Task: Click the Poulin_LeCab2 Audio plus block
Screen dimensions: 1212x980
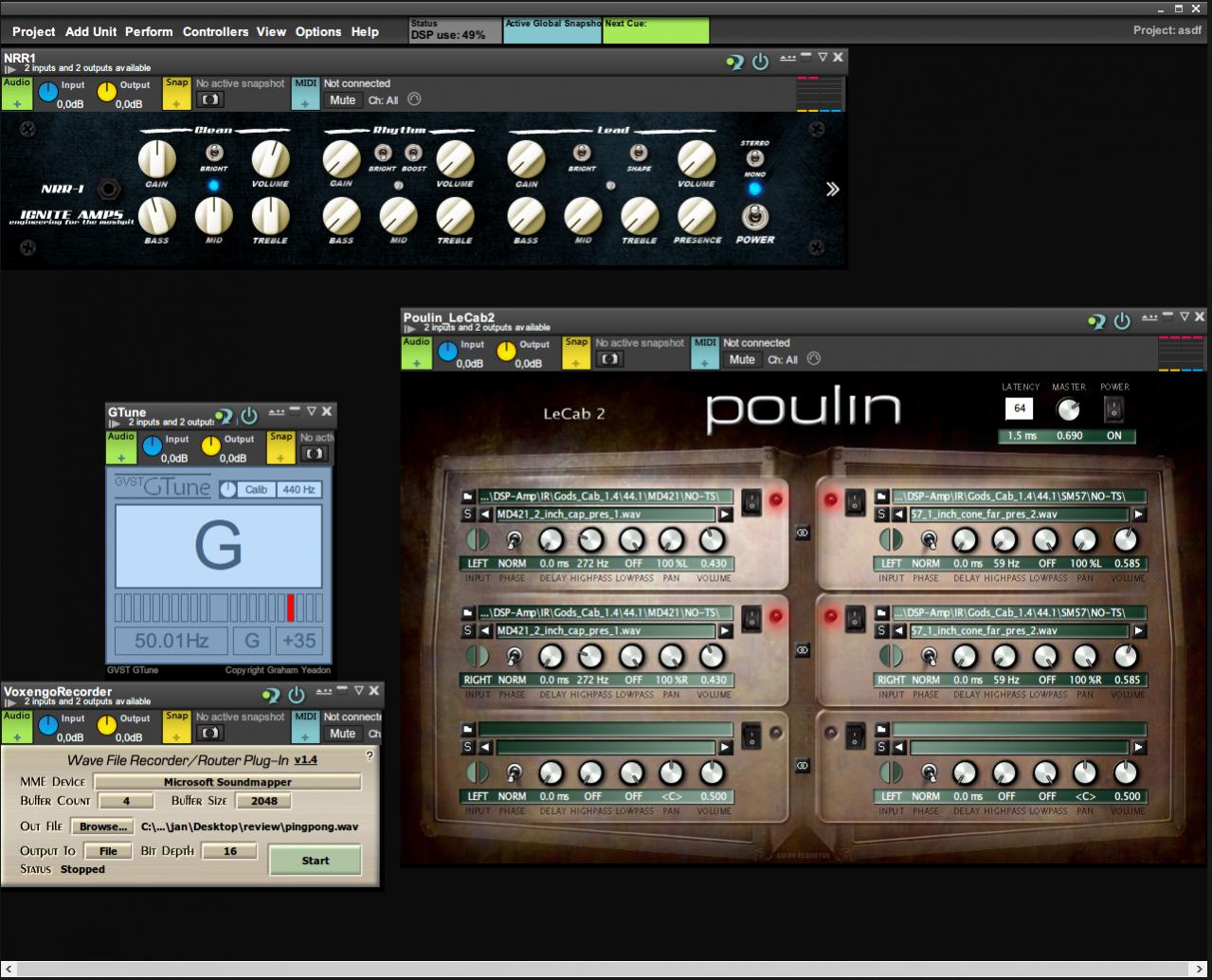Action: click(x=416, y=353)
